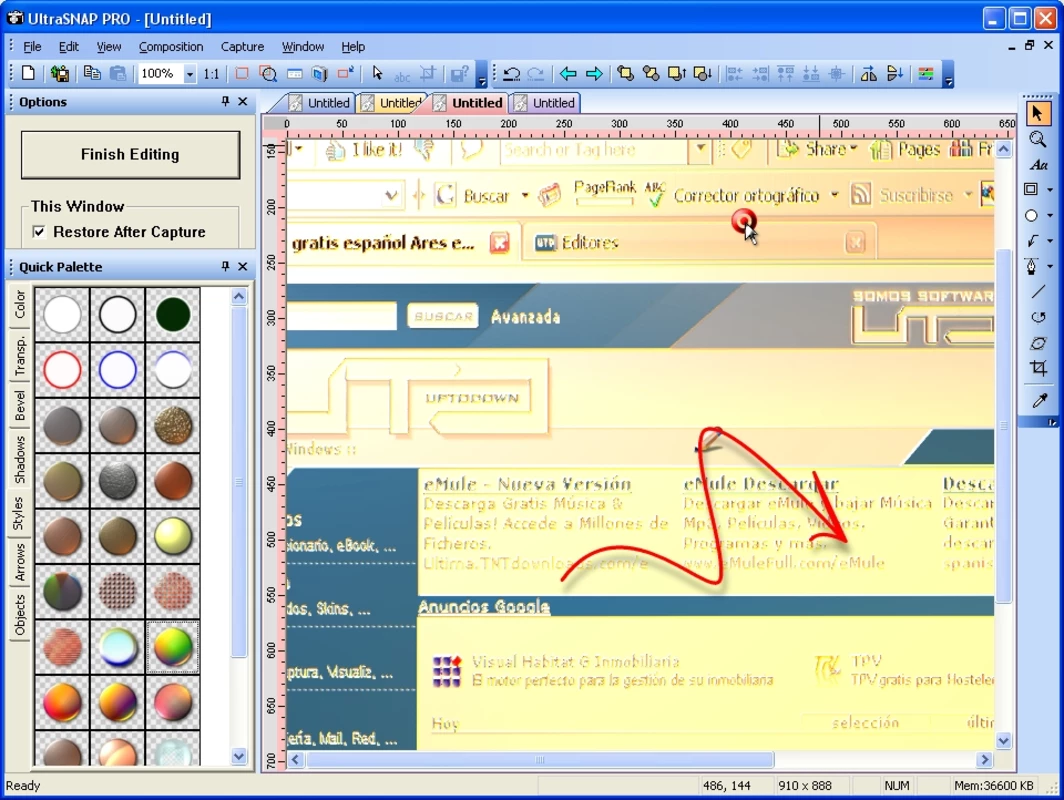Open the File menu

[x=32, y=47]
